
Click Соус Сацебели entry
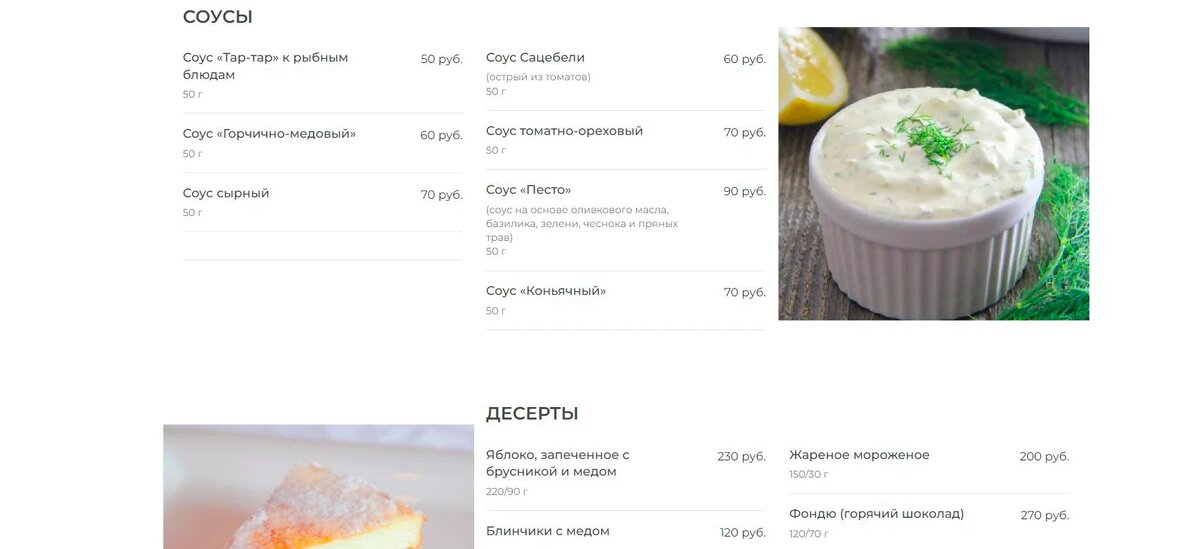coord(625,74)
